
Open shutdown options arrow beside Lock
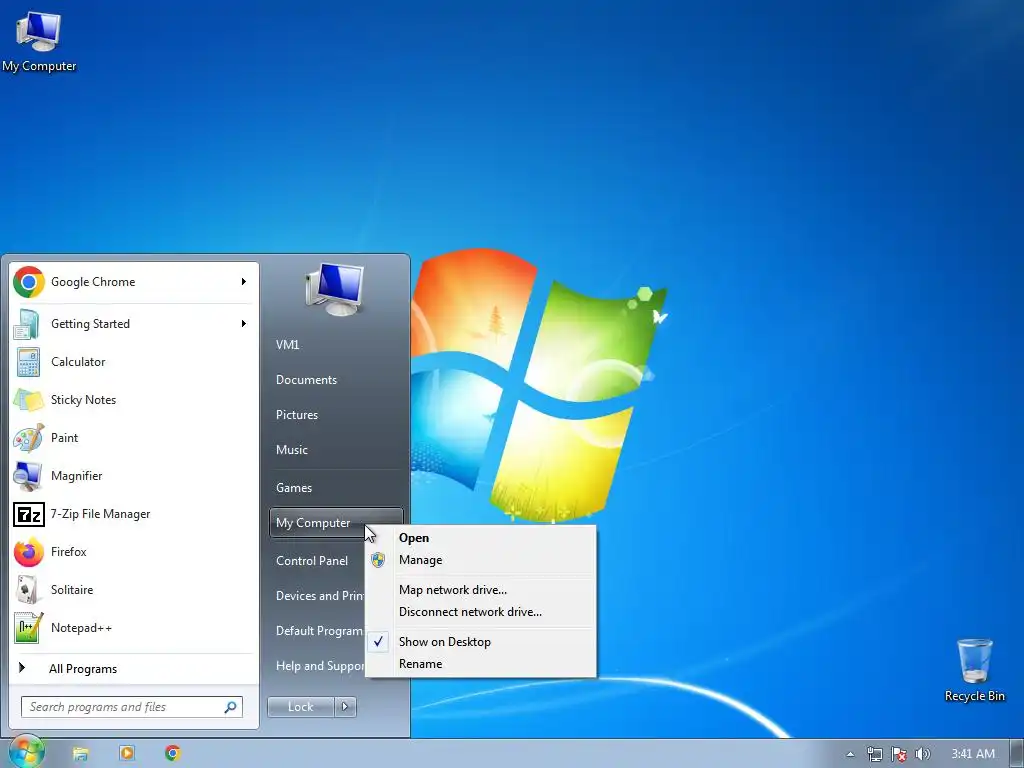coord(345,707)
